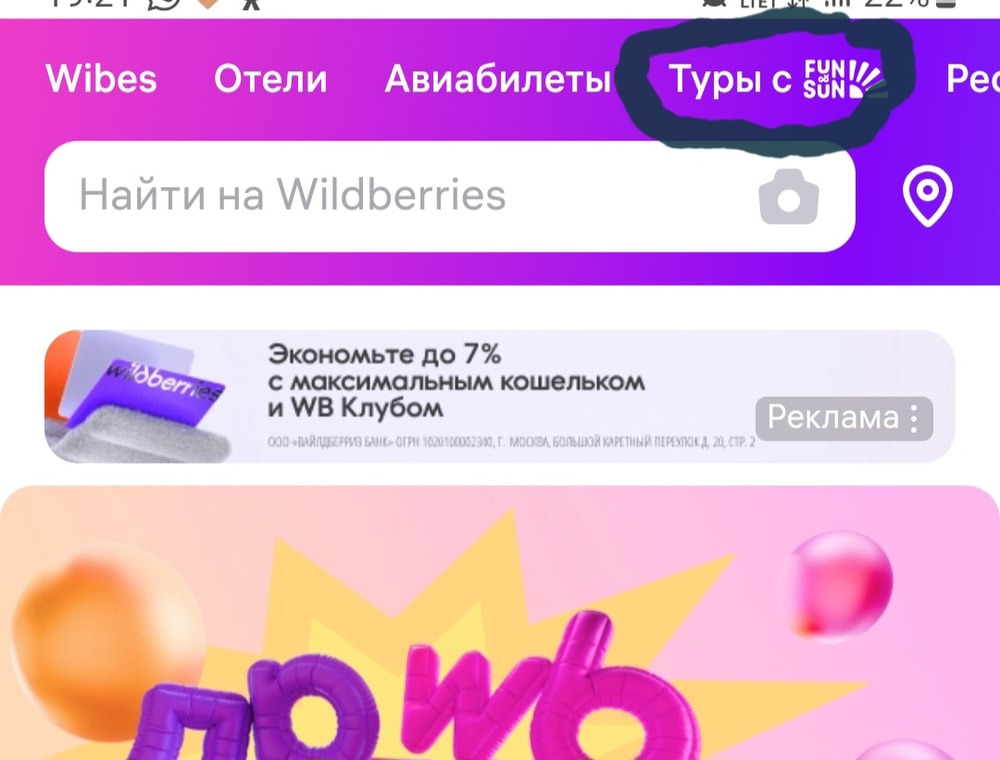Image resolution: width=1000 pixels, height=760 pixels.
Task: Tap the Fun&Sun logo in the top bar
Action: [x=841, y=79]
